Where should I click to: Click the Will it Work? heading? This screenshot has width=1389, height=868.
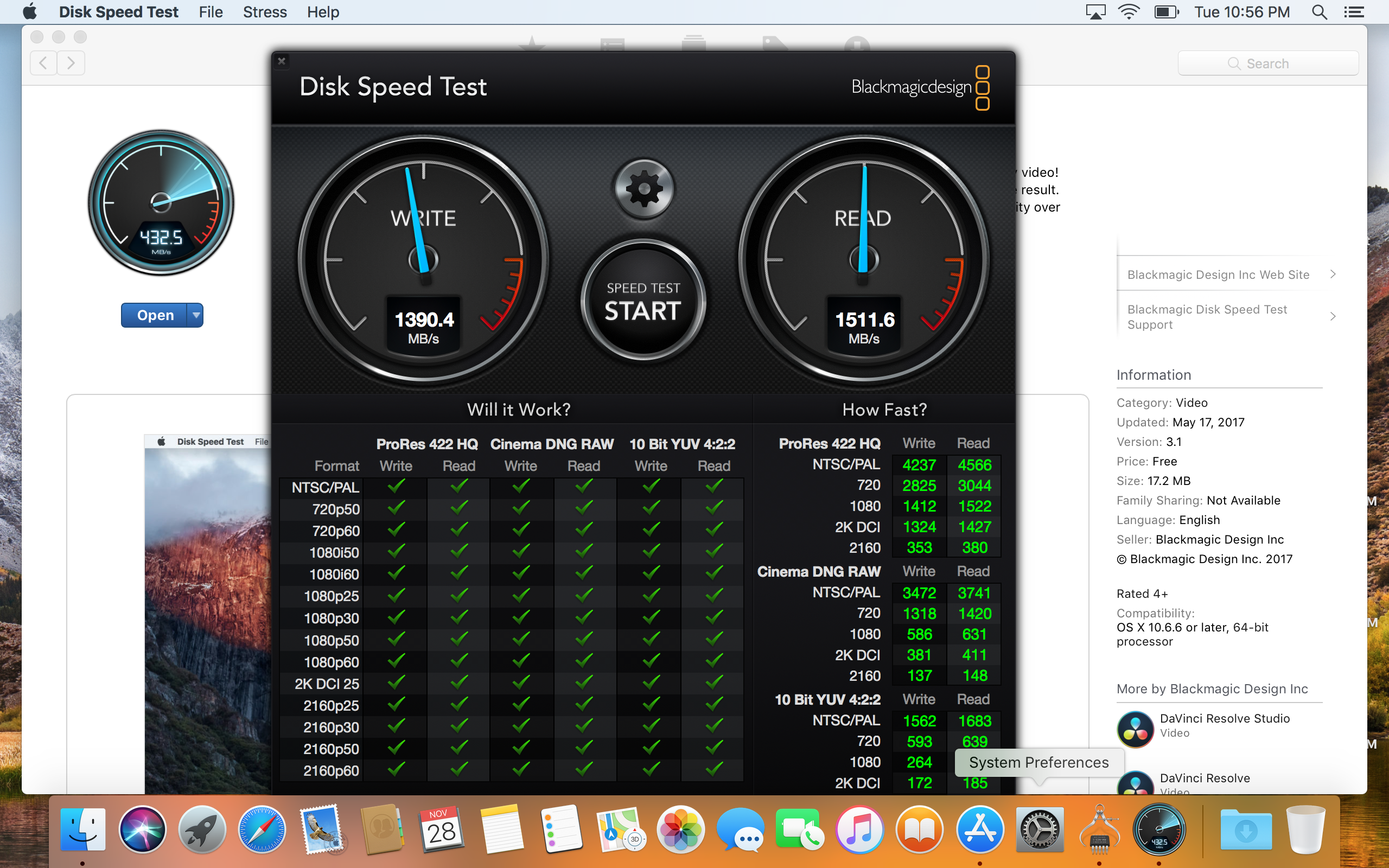[x=518, y=409]
